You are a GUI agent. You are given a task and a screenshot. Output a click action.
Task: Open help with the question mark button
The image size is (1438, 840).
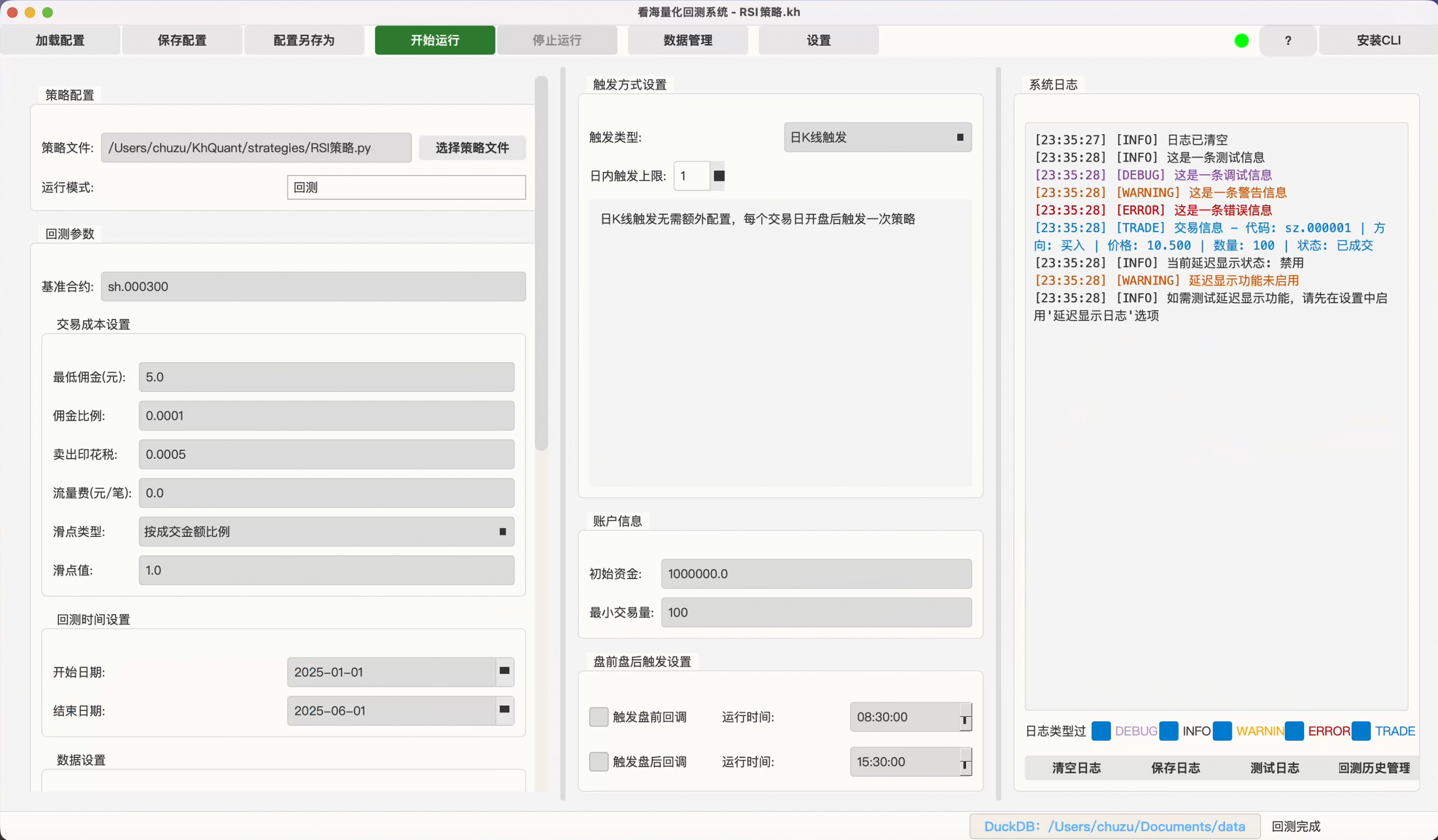[x=1288, y=40]
